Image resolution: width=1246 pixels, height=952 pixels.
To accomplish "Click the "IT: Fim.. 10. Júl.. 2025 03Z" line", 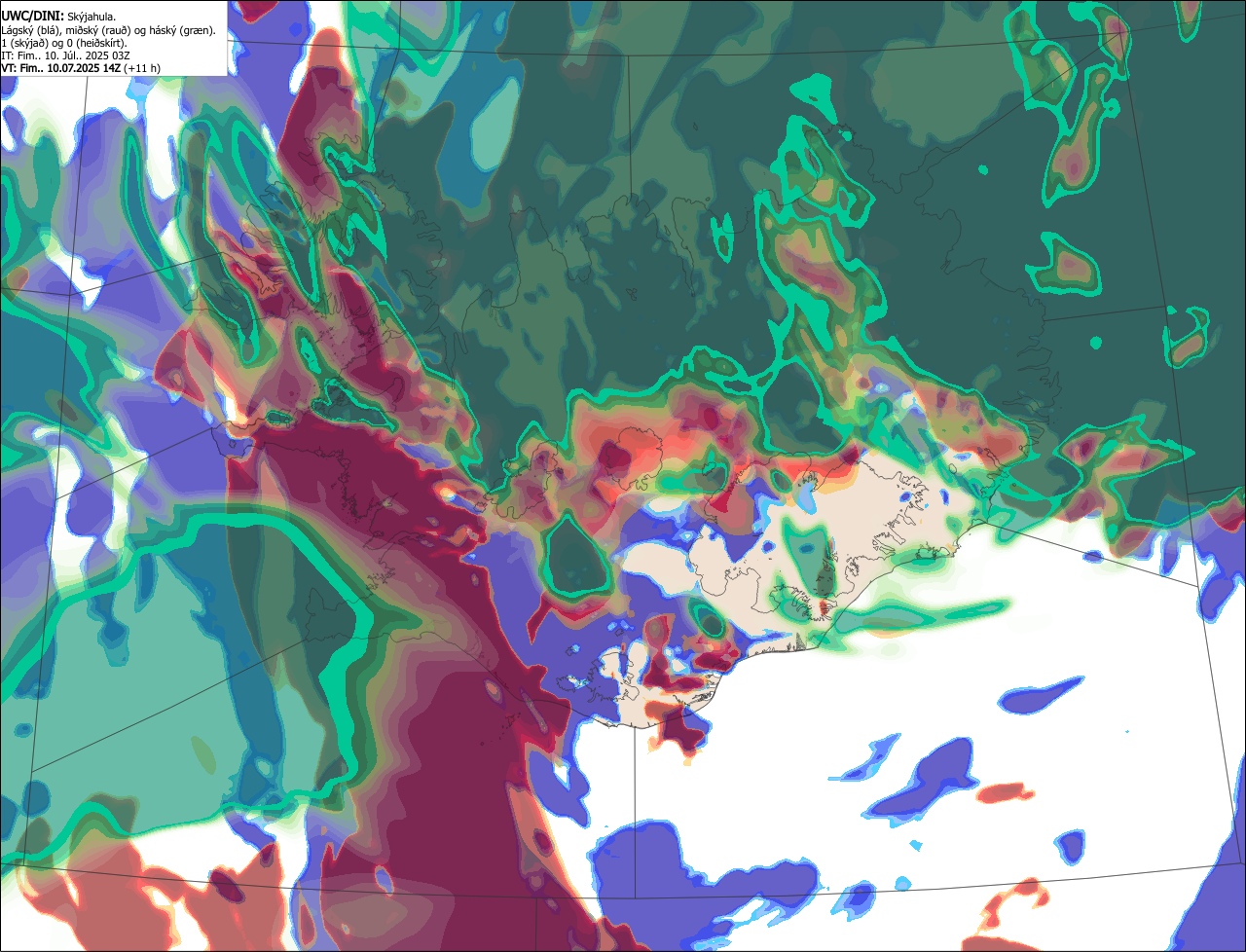I will click(65, 55).
